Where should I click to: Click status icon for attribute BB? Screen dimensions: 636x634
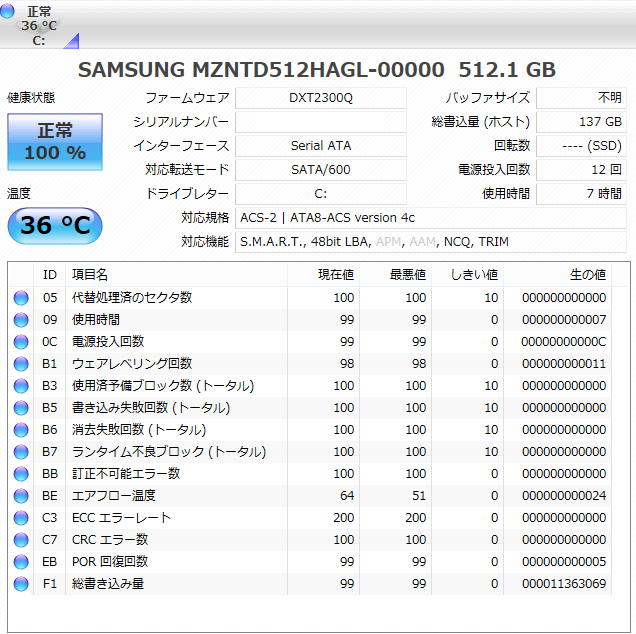click(21, 474)
